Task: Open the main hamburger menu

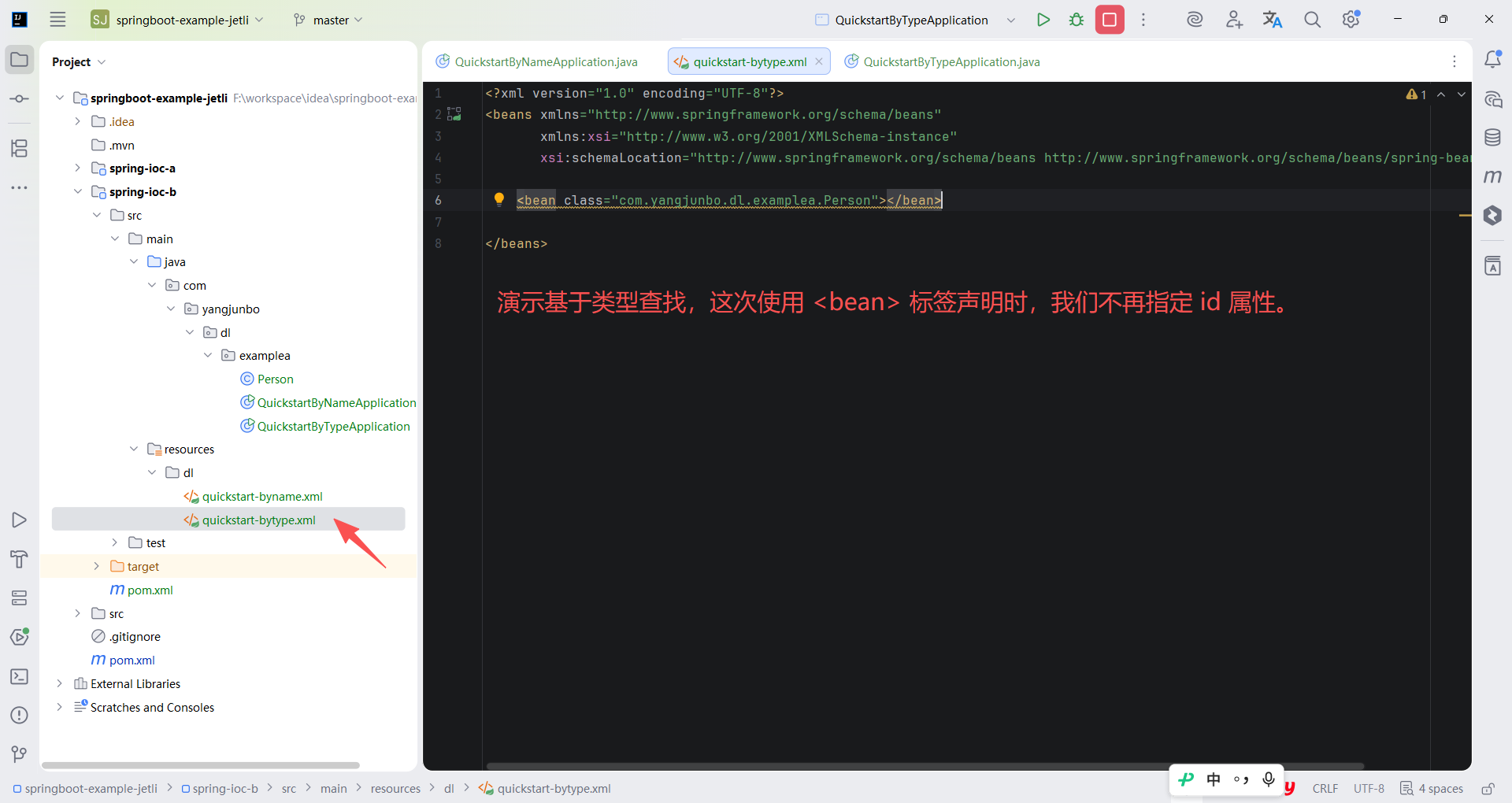Action: point(57,20)
